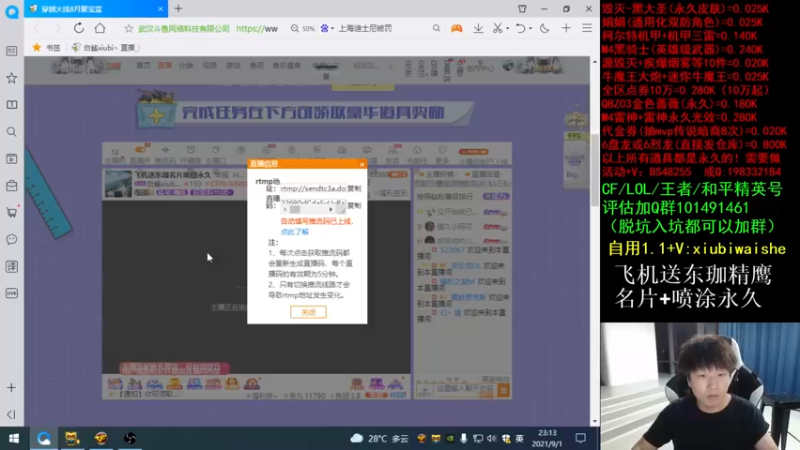
Task: Open the 白鲨xiubi 直播 bookmark
Action: (x=105, y=47)
